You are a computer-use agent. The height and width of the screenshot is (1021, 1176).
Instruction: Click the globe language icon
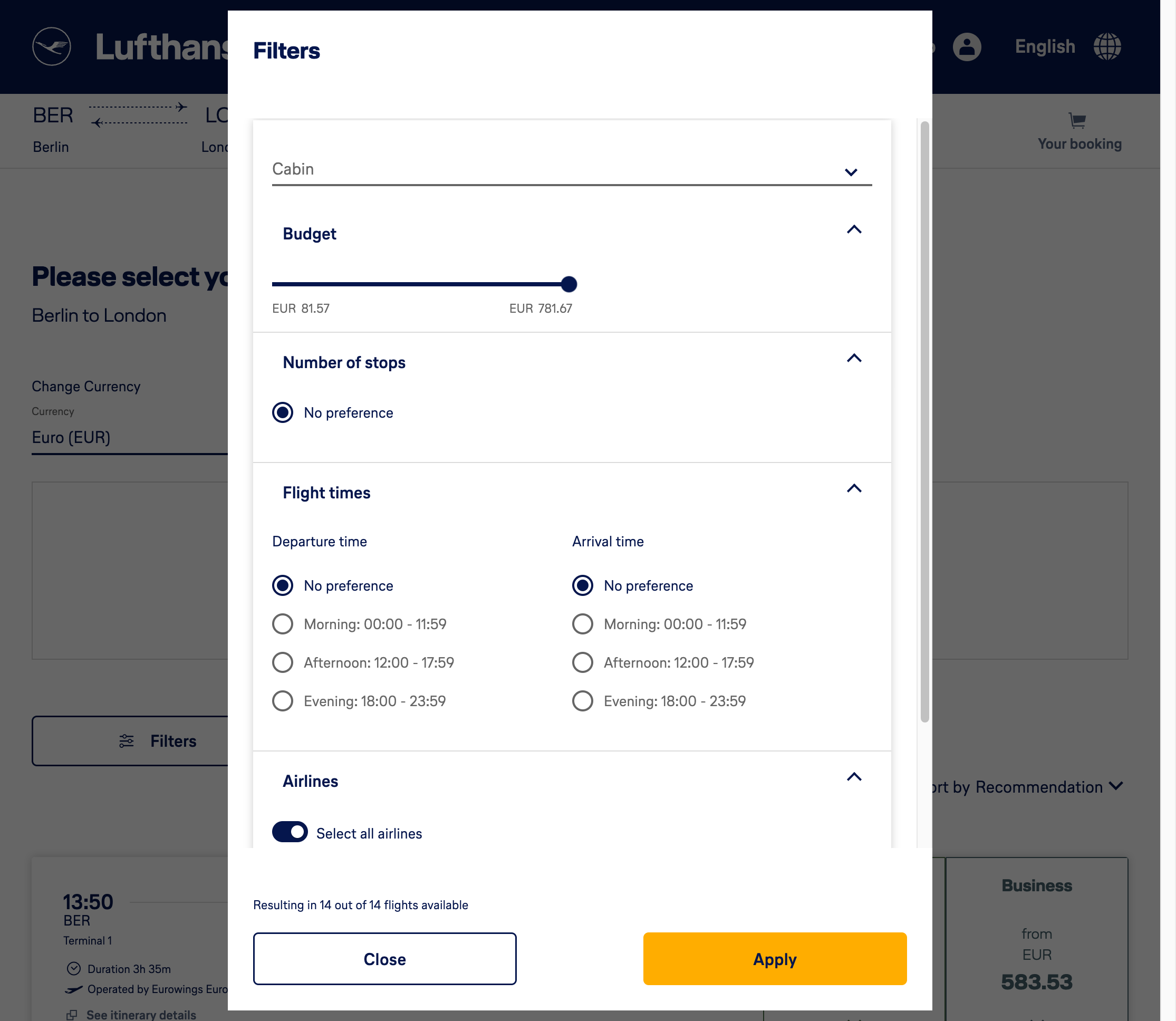point(1107,47)
